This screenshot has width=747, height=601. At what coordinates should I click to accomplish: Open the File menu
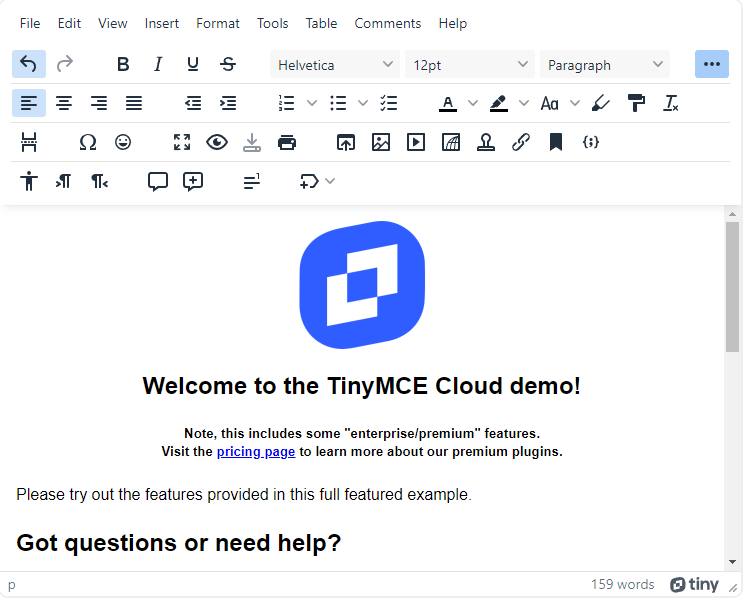pyautogui.click(x=30, y=23)
